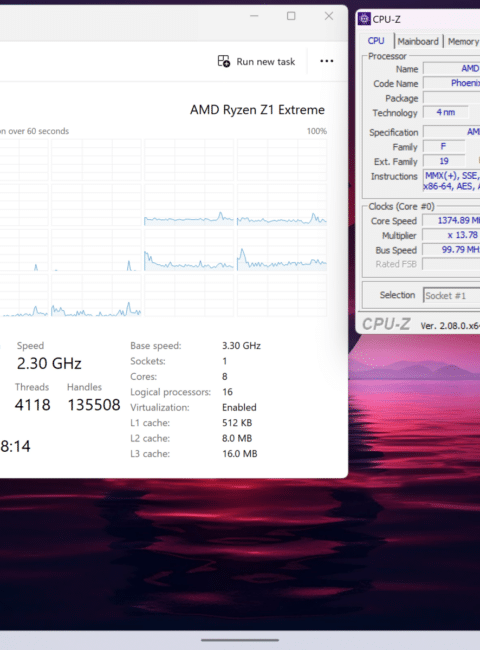Click the AMD Ryzen Z1 Extreme heading
The width and height of the screenshot is (480, 650).
point(257,110)
